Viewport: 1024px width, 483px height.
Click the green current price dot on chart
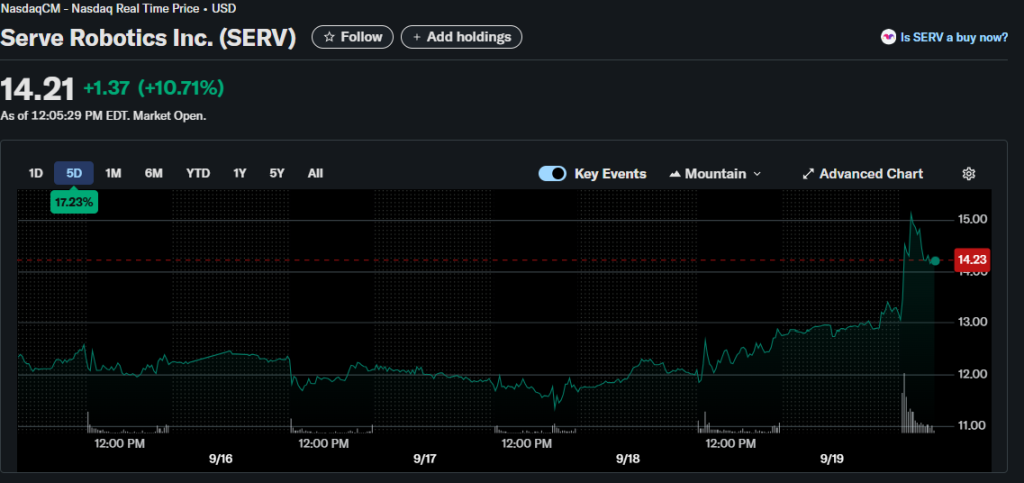point(935,261)
